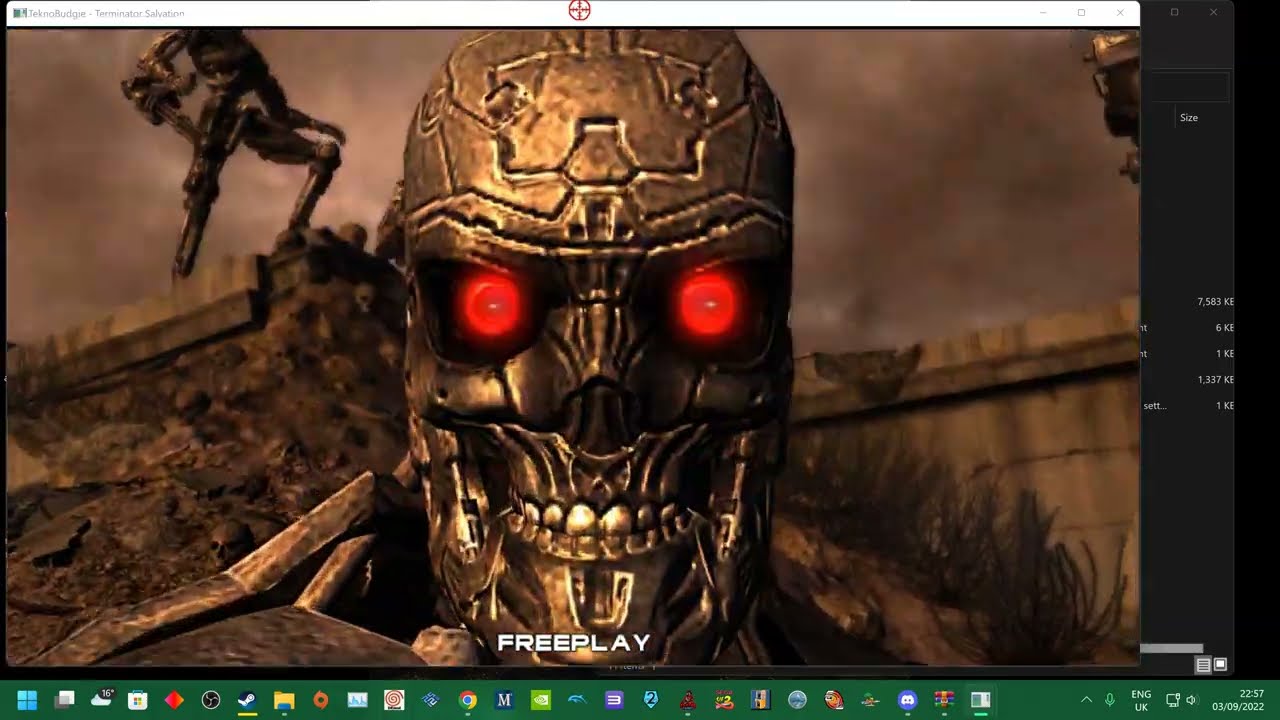Screen dimensions: 1280x720
Task: Switch Explorer to large thumbnails view
Action: pos(1220,665)
